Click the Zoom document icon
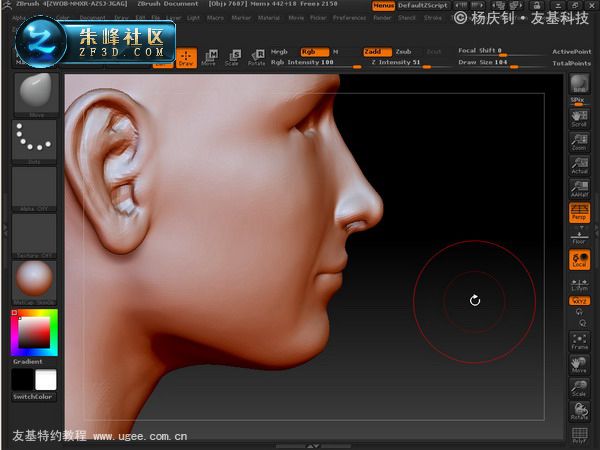600x450 pixels. [x=579, y=142]
